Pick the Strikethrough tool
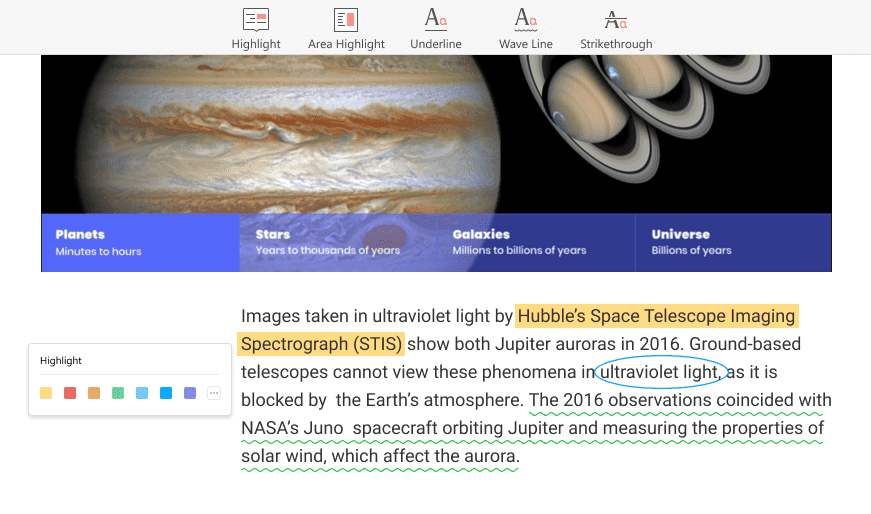 click(616, 29)
